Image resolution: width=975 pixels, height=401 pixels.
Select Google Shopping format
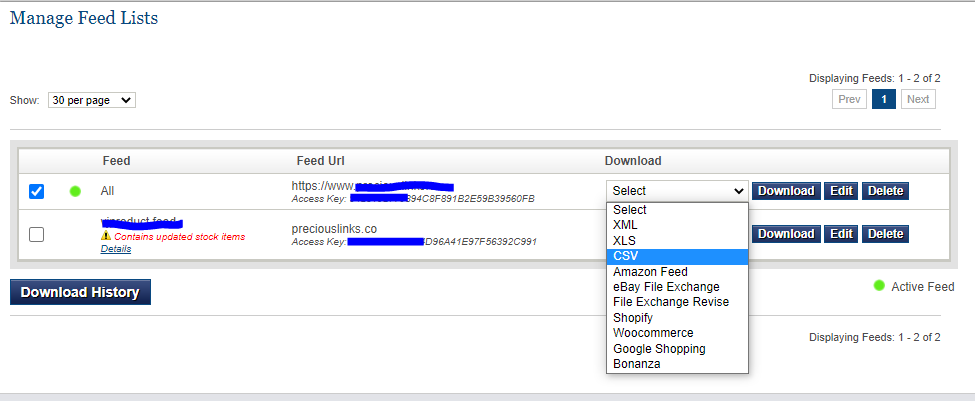coord(659,348)
